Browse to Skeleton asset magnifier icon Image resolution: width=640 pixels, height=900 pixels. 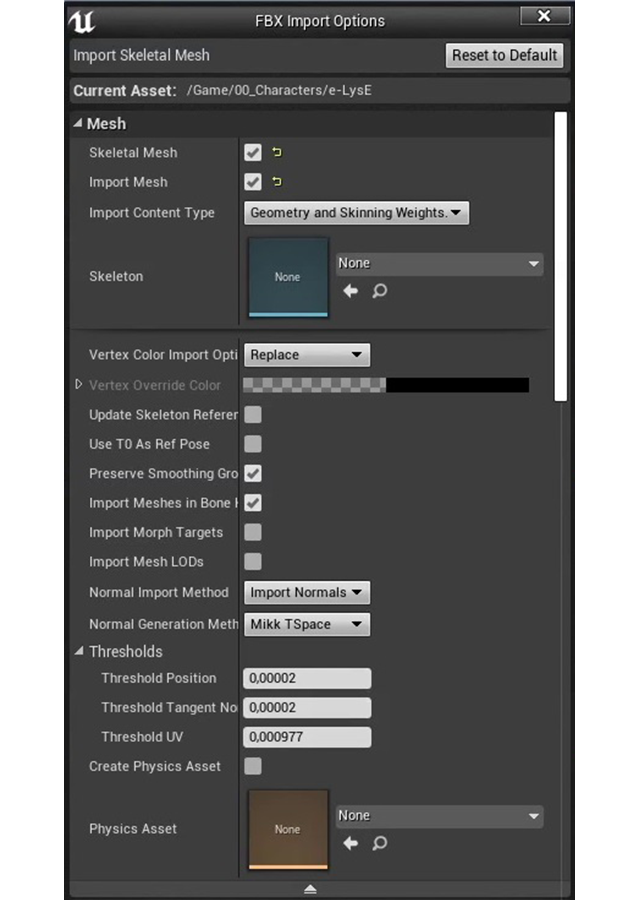point(379,291)
